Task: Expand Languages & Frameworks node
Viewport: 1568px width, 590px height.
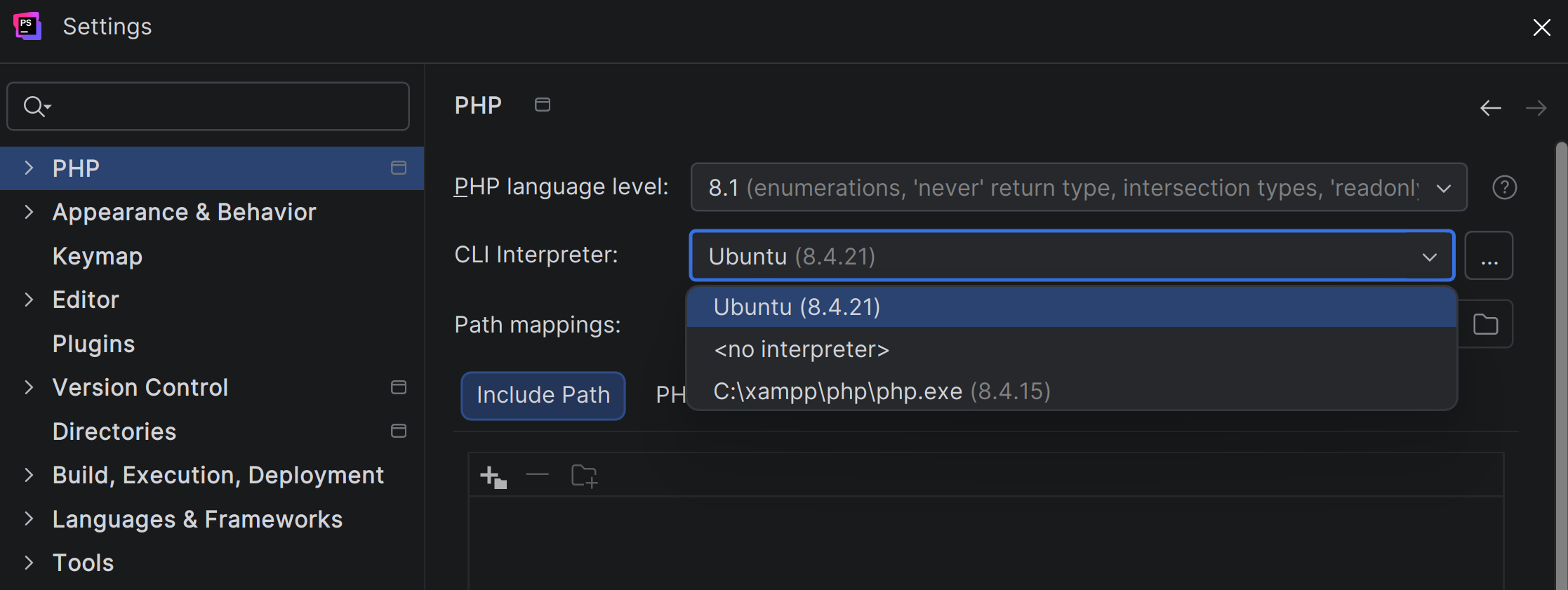Action: click(29, 519)
